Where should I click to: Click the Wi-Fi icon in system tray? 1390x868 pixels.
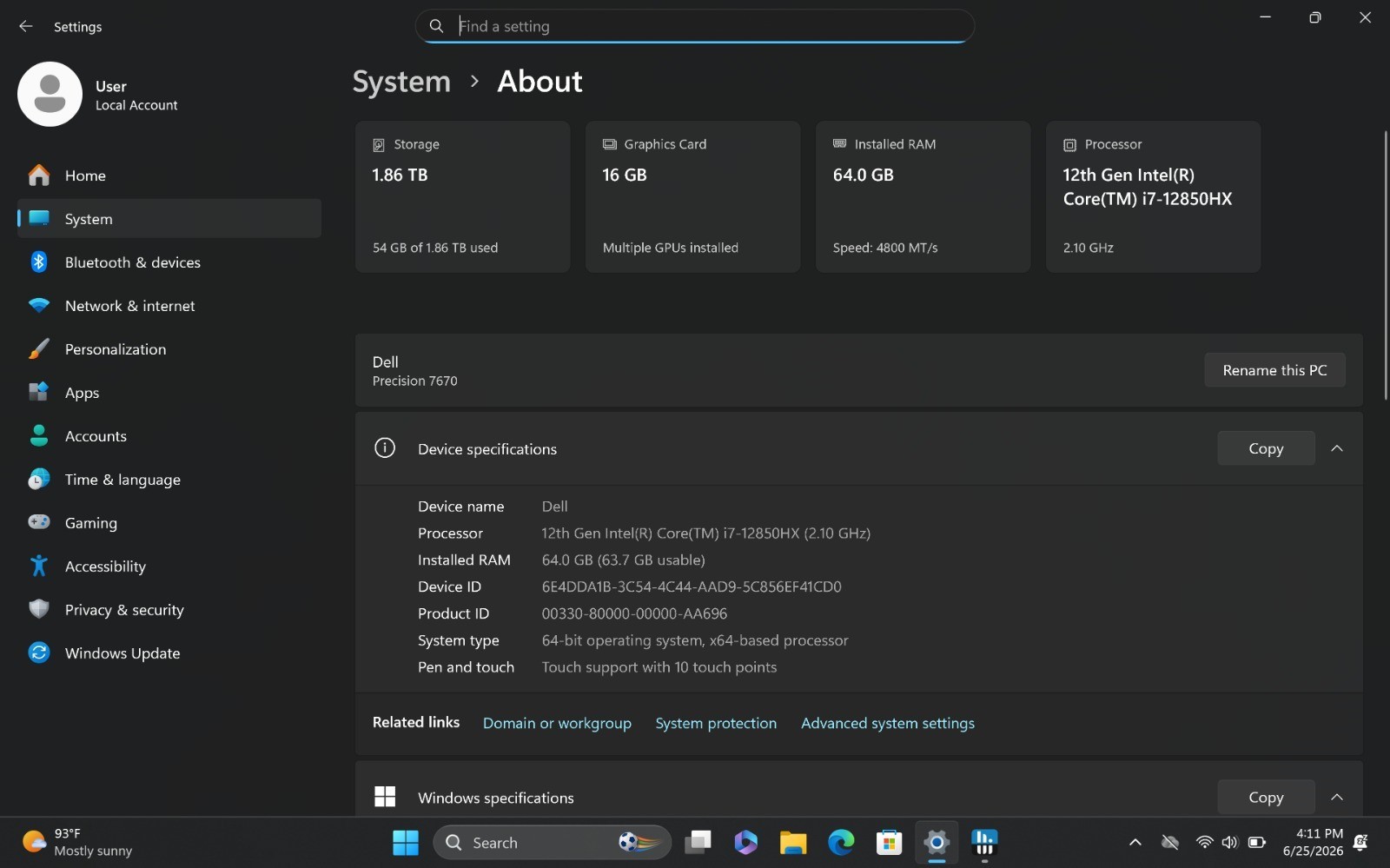click(1204, 842)
